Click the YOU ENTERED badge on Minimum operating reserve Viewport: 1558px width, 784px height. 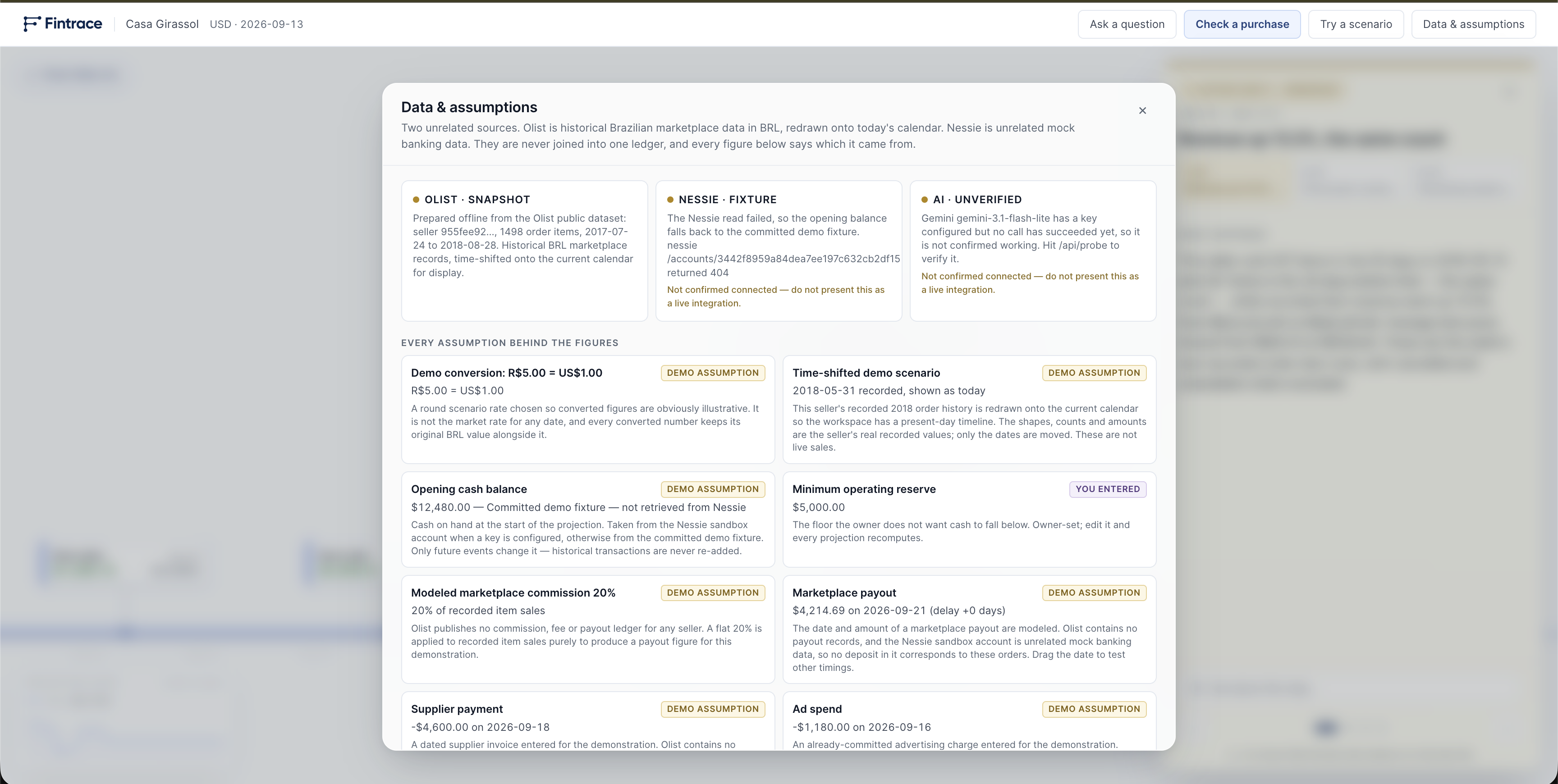(1107, 489)
